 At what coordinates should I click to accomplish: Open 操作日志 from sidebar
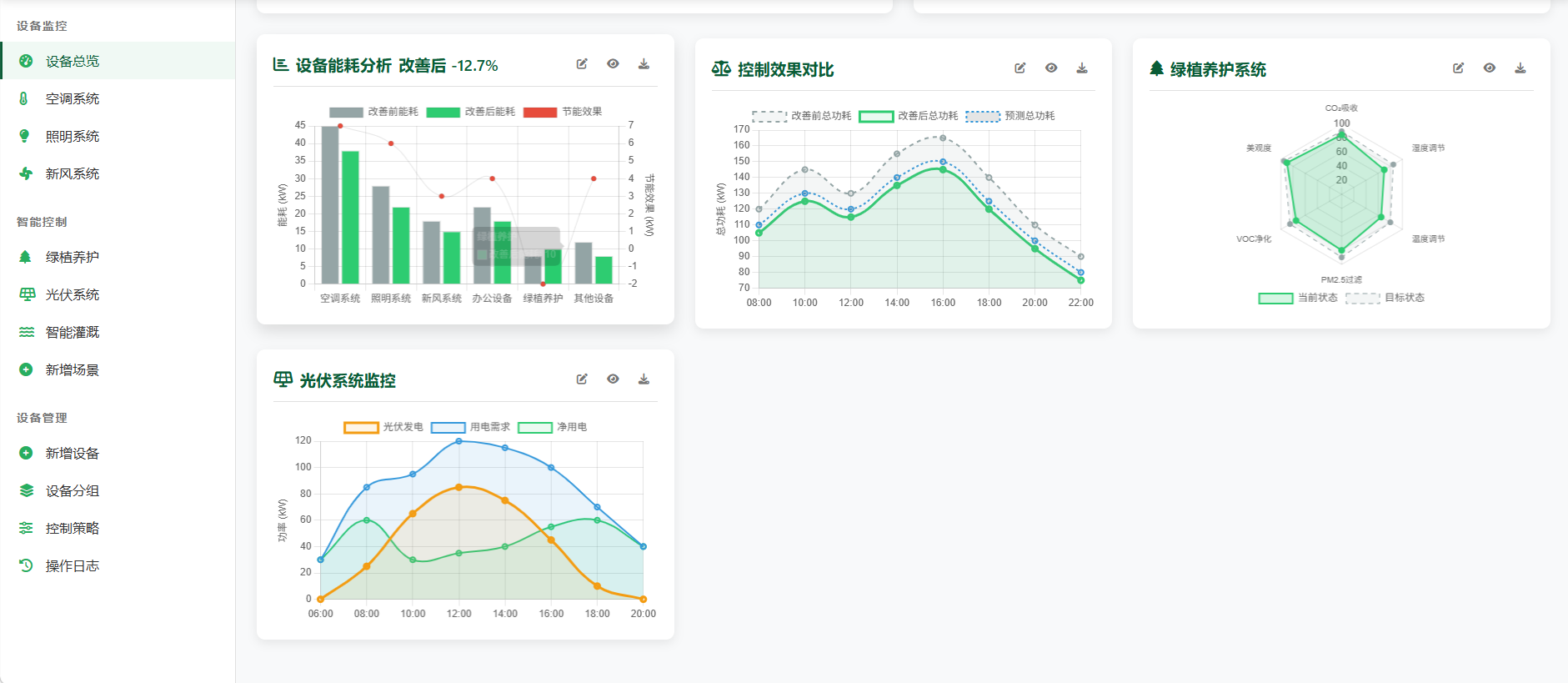[73, 565]
